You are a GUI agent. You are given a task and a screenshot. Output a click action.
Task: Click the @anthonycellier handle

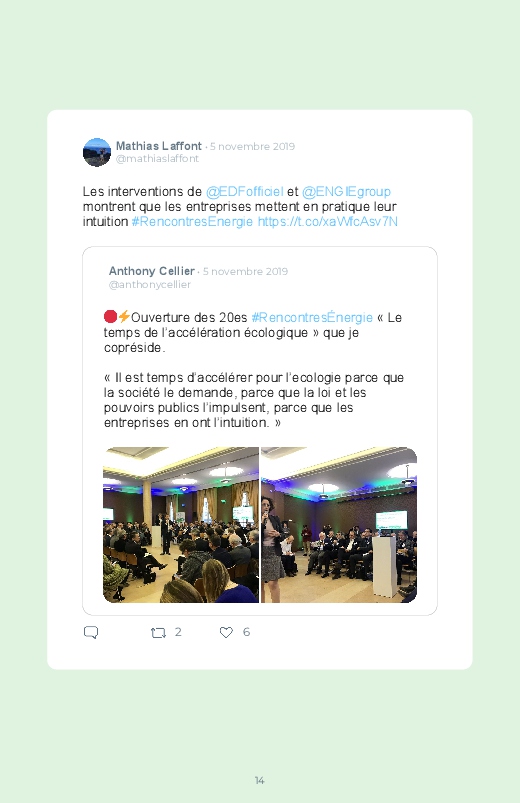click(150, 284)
